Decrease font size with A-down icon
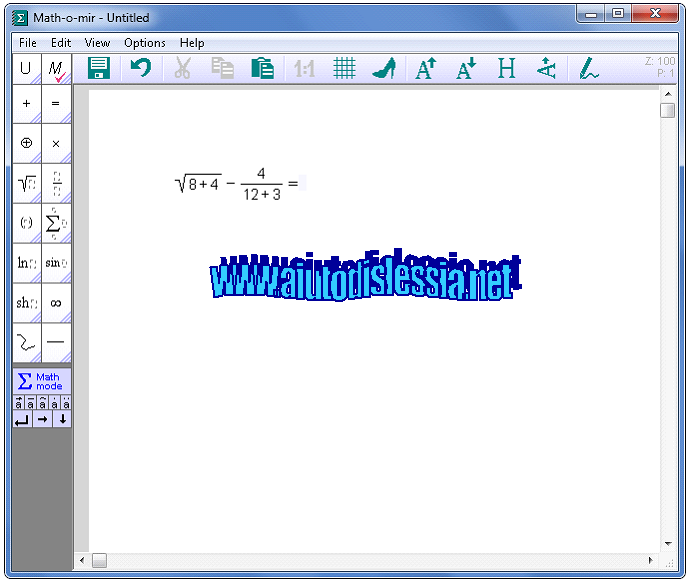 [466, 68]
